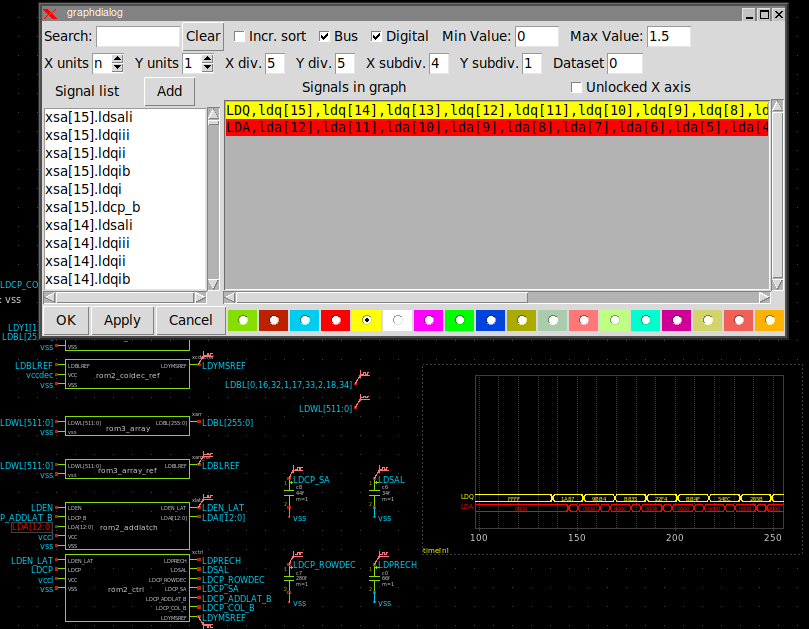The height and width of the screenshot is (629, 809).
Task: Enable the Incr. sort checkbox
Action: click(x=240, y=37)
